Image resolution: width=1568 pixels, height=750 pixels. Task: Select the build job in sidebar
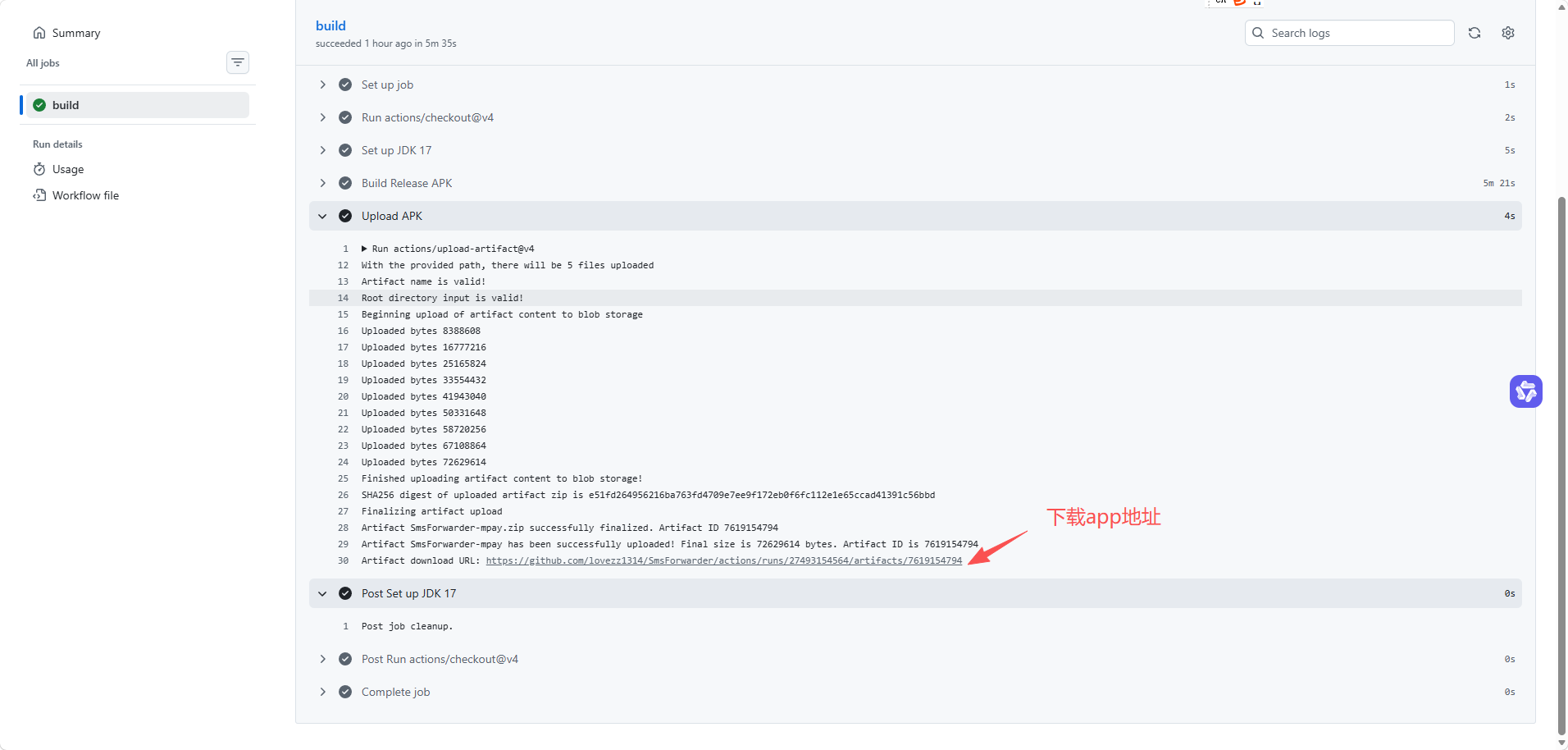point(138,105)
